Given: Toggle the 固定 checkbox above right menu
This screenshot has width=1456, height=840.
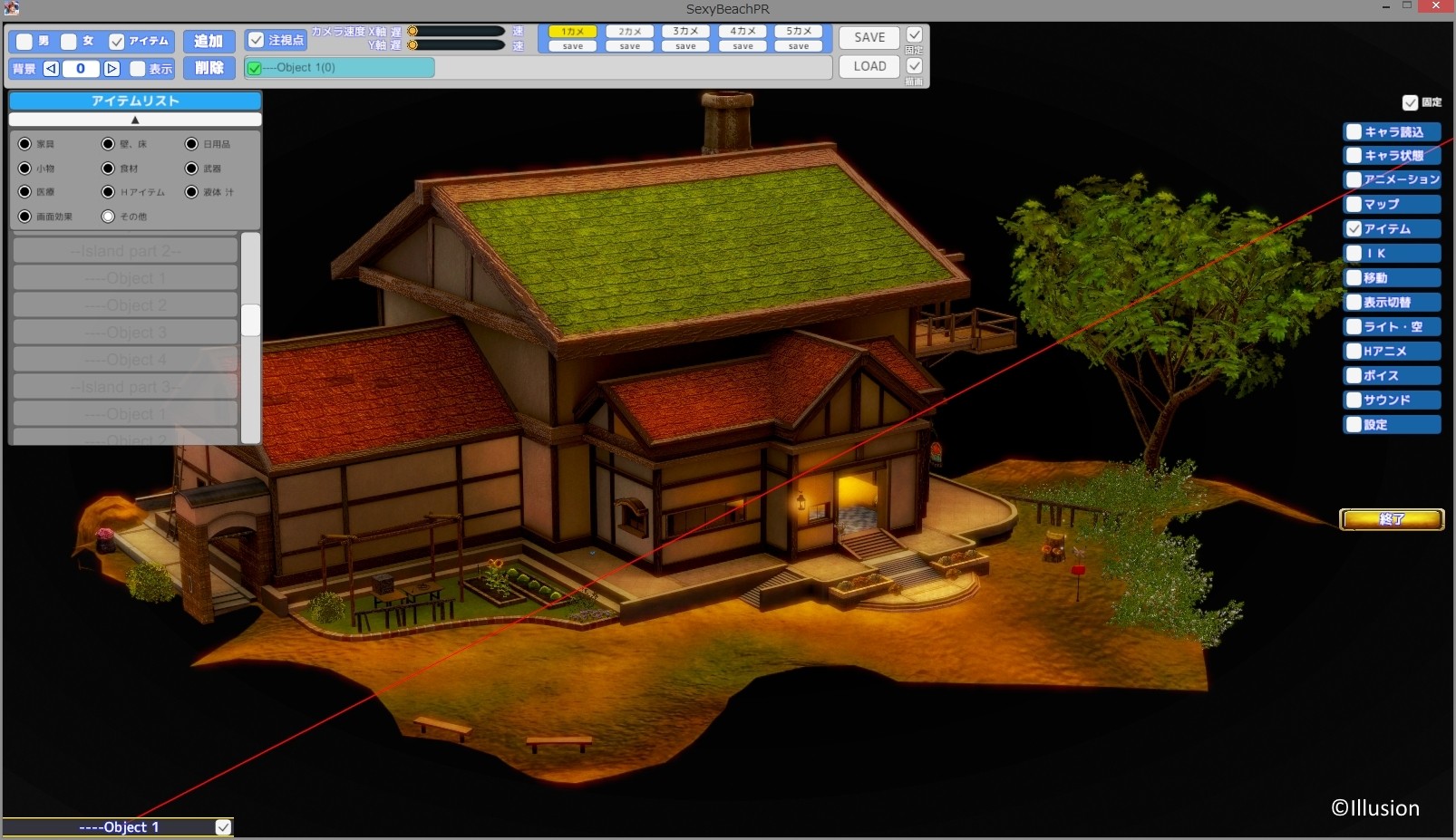Looking at the screenshot, I should tap(1410, 102).
